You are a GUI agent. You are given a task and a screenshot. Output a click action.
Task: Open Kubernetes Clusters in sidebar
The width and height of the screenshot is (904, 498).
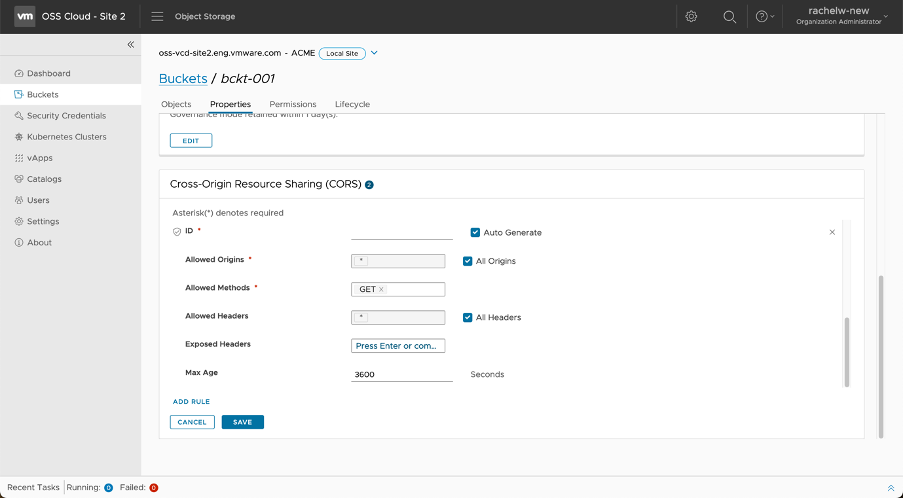[66, 137]
